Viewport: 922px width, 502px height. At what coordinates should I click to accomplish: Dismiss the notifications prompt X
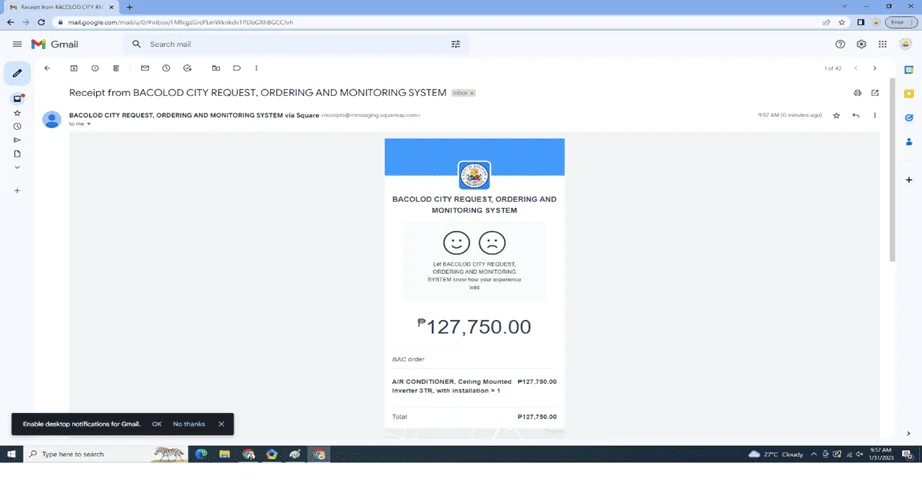(221, 424)
